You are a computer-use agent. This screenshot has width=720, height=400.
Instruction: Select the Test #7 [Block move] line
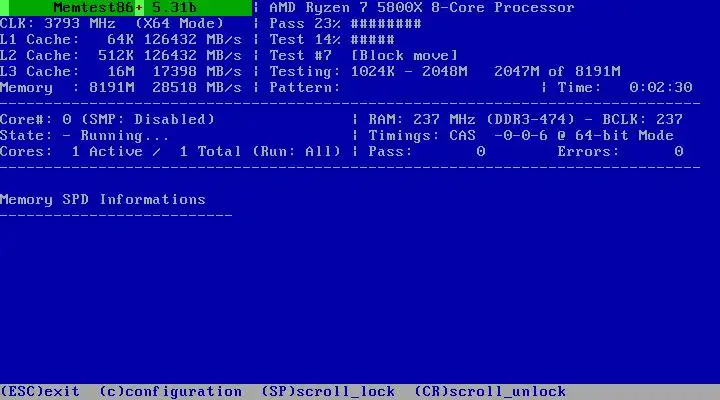tap(363, 56)
